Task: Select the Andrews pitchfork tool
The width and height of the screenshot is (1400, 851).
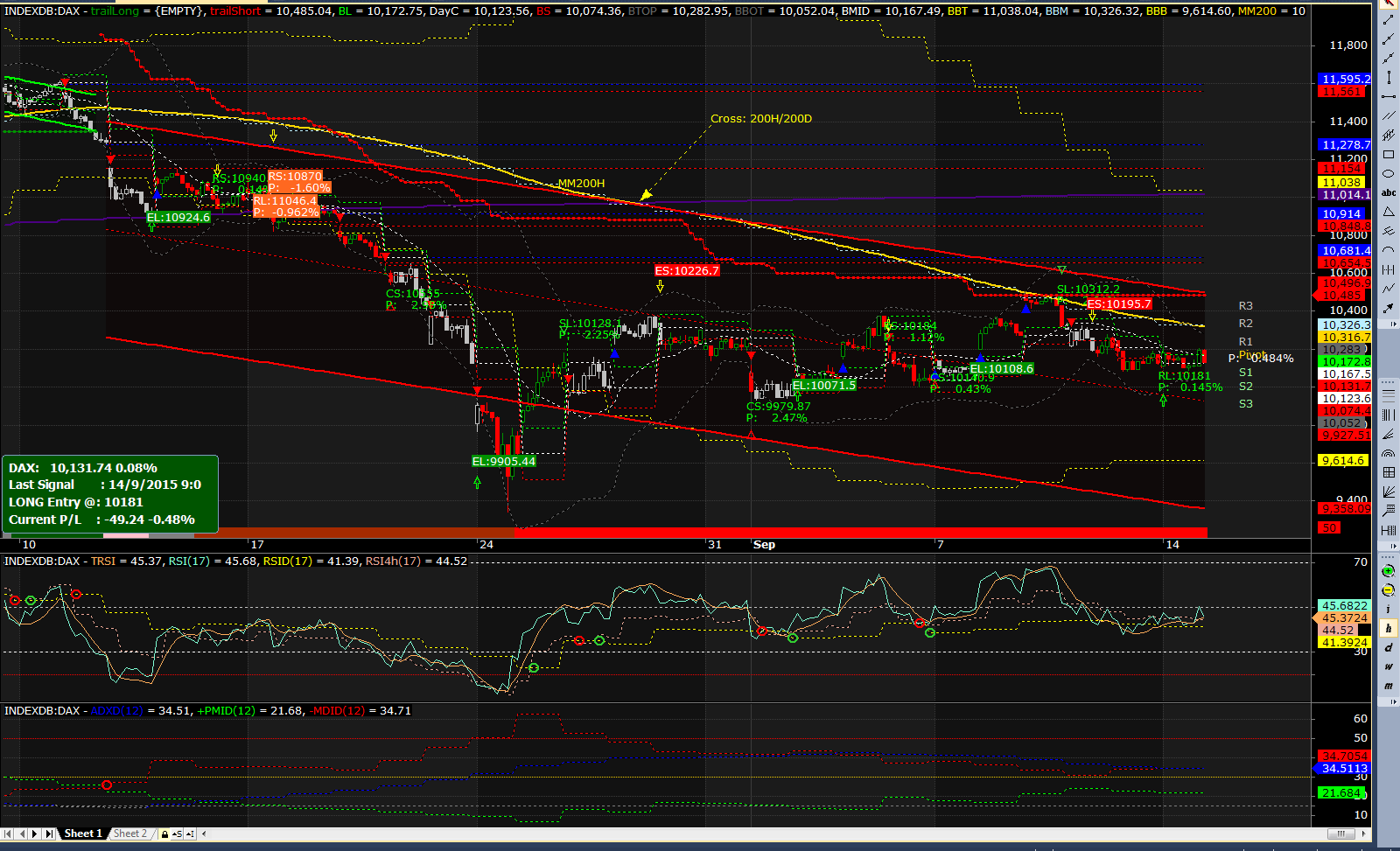Action: click(x=1389, y=230)
